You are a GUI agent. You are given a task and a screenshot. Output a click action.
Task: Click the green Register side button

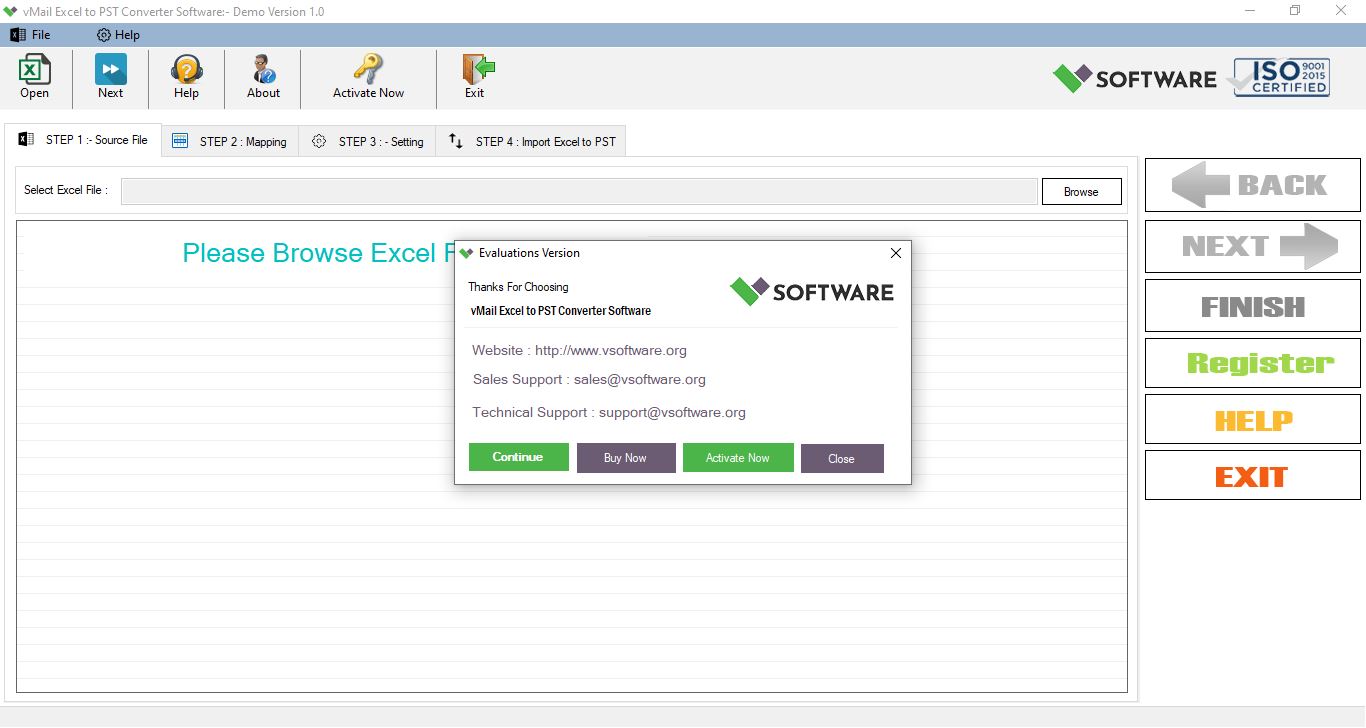click(x=1252, y=363)
